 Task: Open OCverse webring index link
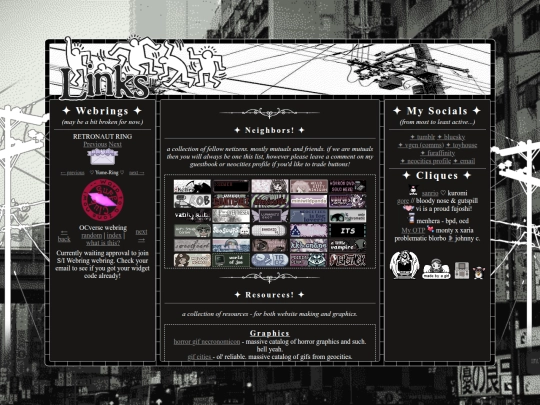click(114, 236)
